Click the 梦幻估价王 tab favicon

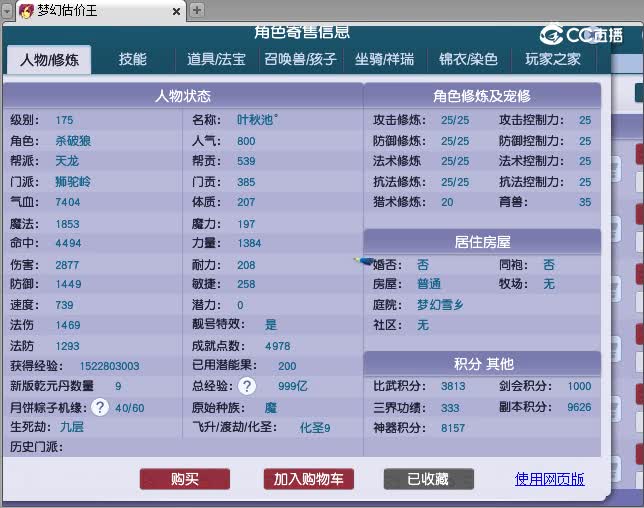(x=26, y=11)
